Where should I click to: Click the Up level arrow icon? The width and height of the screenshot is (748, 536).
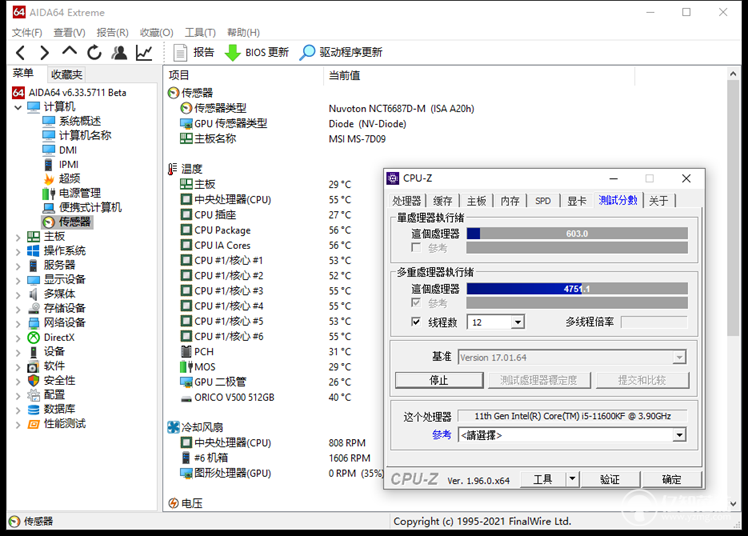tap(69, 51)
